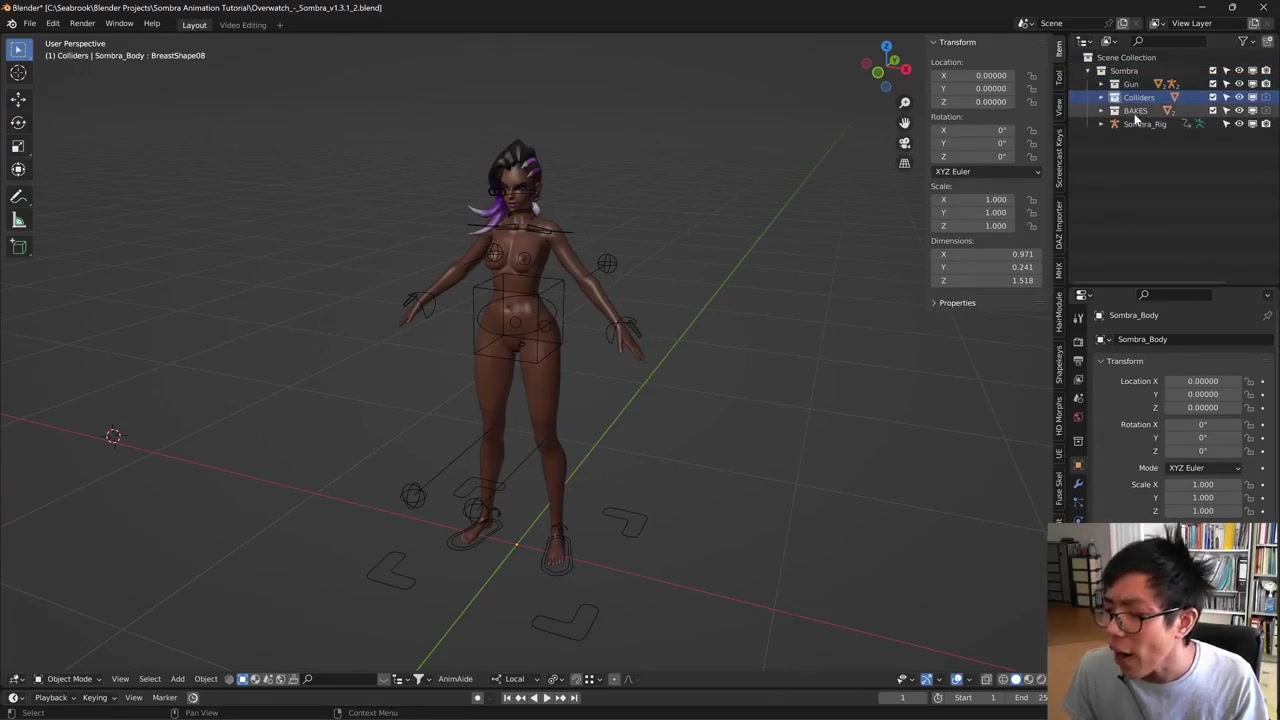The height and width of the screenshot is (720, 1280).
Task: Toggle camera view in the viewport
Action: click(904, 143)
